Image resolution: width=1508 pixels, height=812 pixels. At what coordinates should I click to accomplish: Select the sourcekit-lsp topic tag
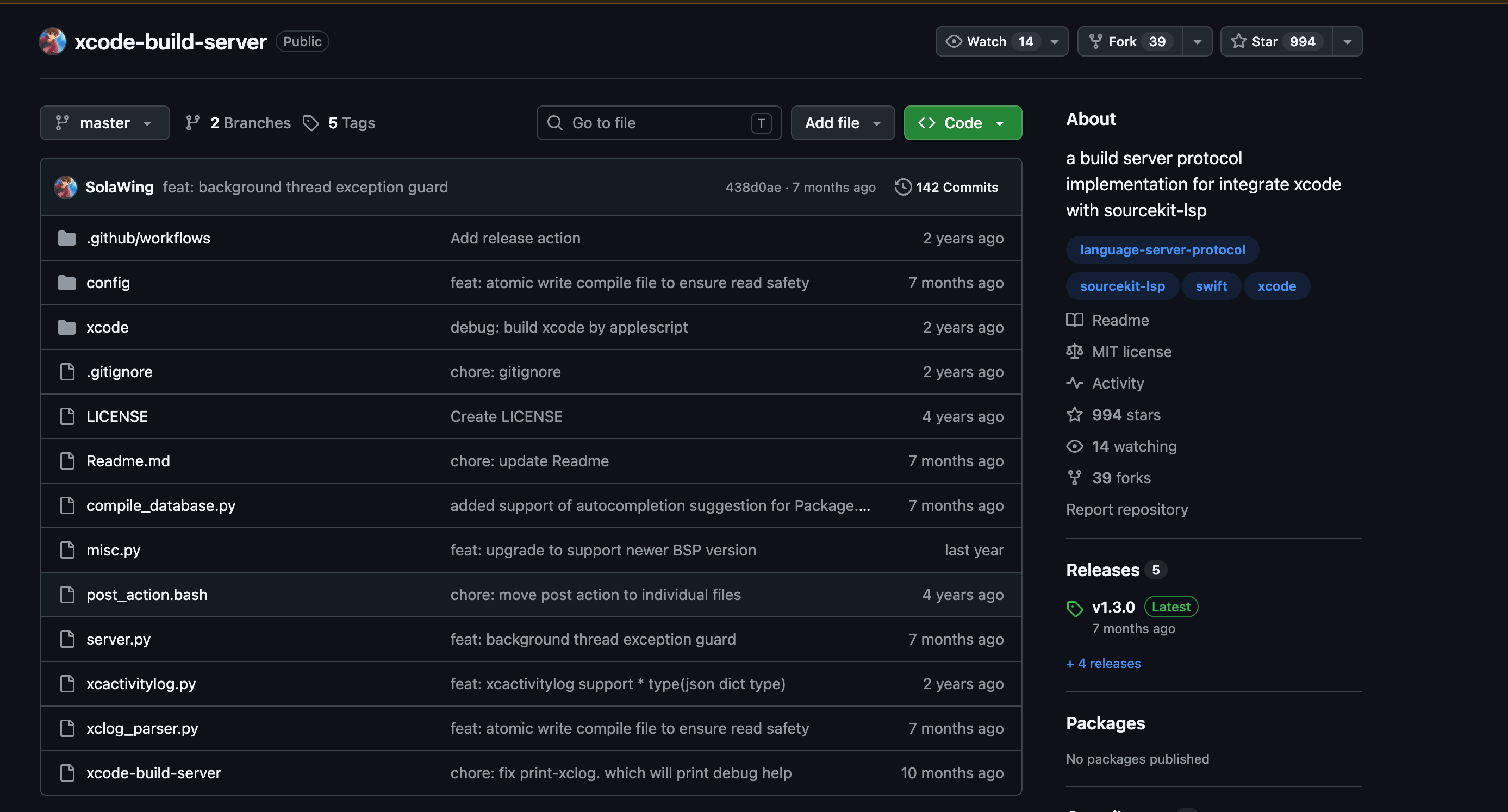1122,286
